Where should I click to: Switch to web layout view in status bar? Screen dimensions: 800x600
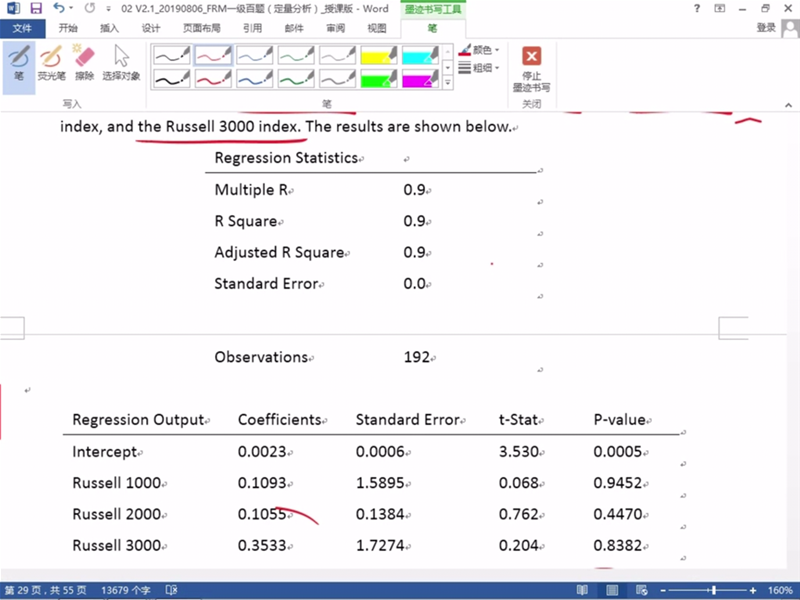(639, 591)
